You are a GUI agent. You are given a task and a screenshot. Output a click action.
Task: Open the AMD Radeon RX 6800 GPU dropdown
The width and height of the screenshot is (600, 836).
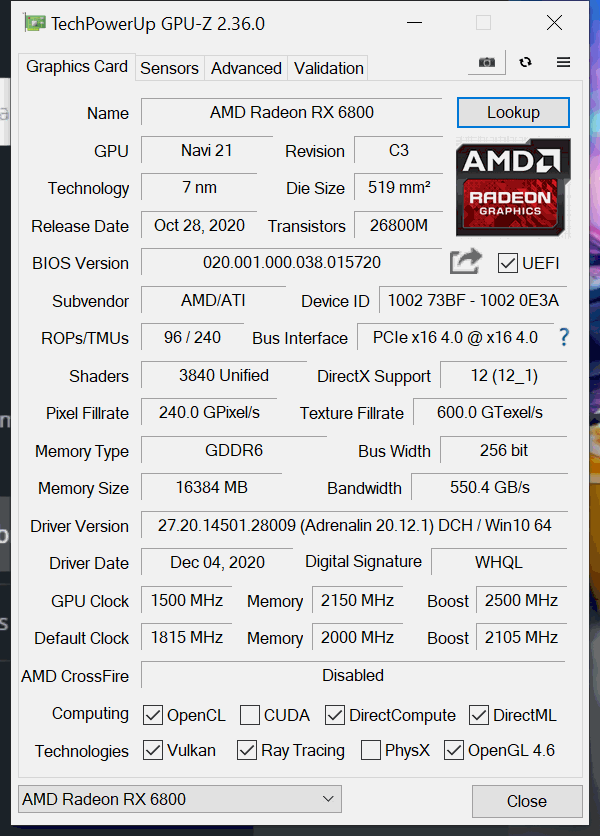(x=180, y=799)
